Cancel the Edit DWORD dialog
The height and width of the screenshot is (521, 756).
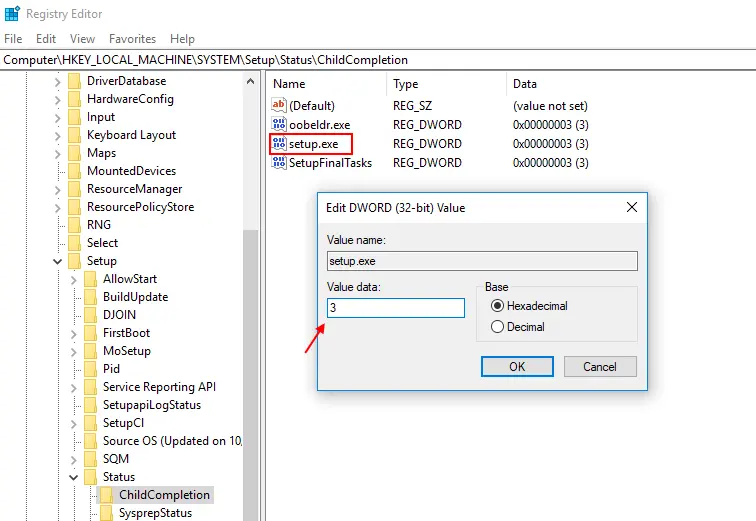click(x=600, y=366)
